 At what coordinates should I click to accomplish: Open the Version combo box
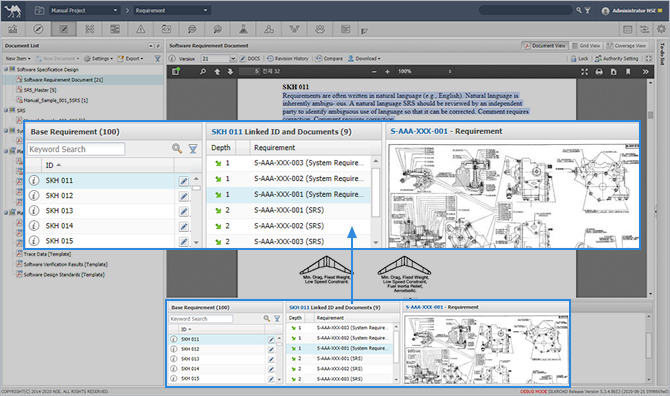[x=218, y=59]
